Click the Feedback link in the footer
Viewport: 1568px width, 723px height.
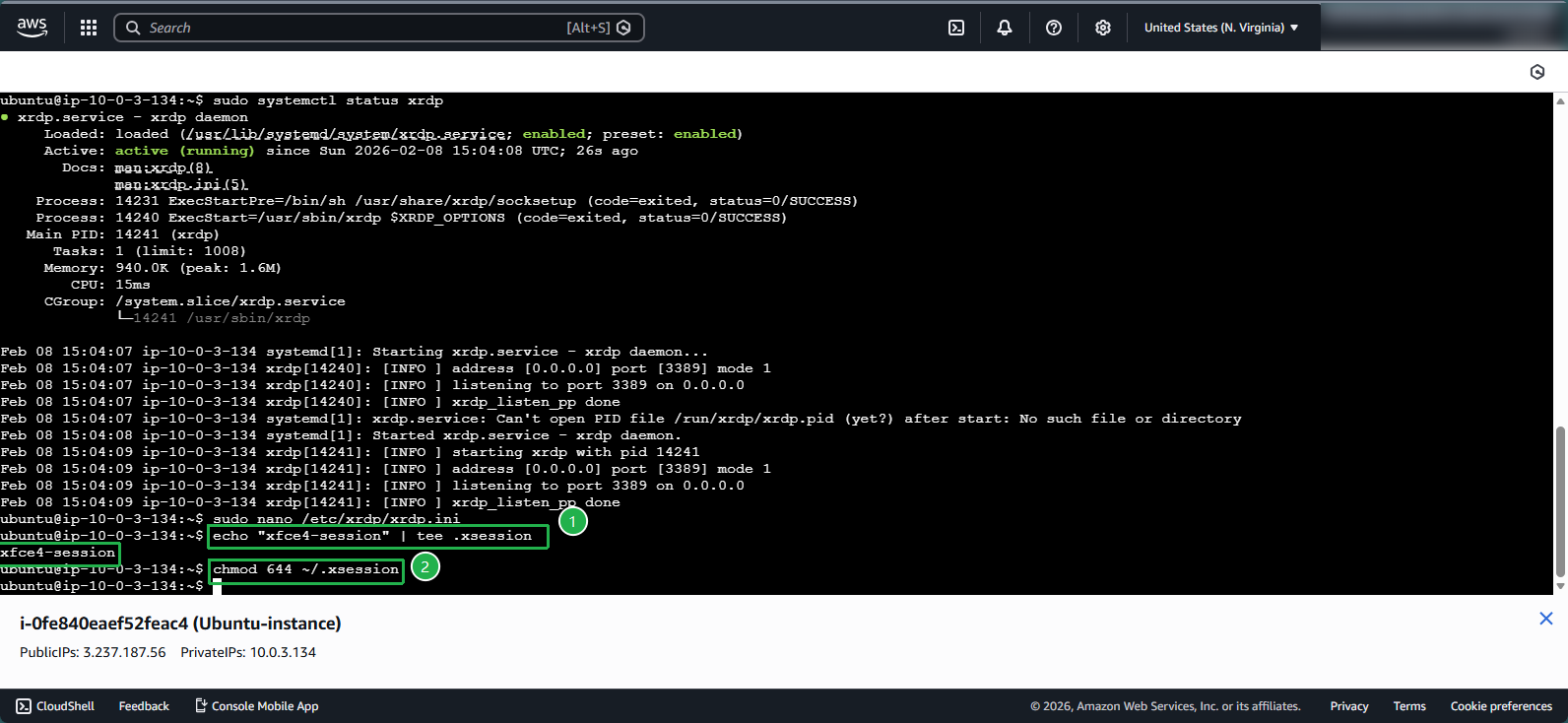point(144,706)
